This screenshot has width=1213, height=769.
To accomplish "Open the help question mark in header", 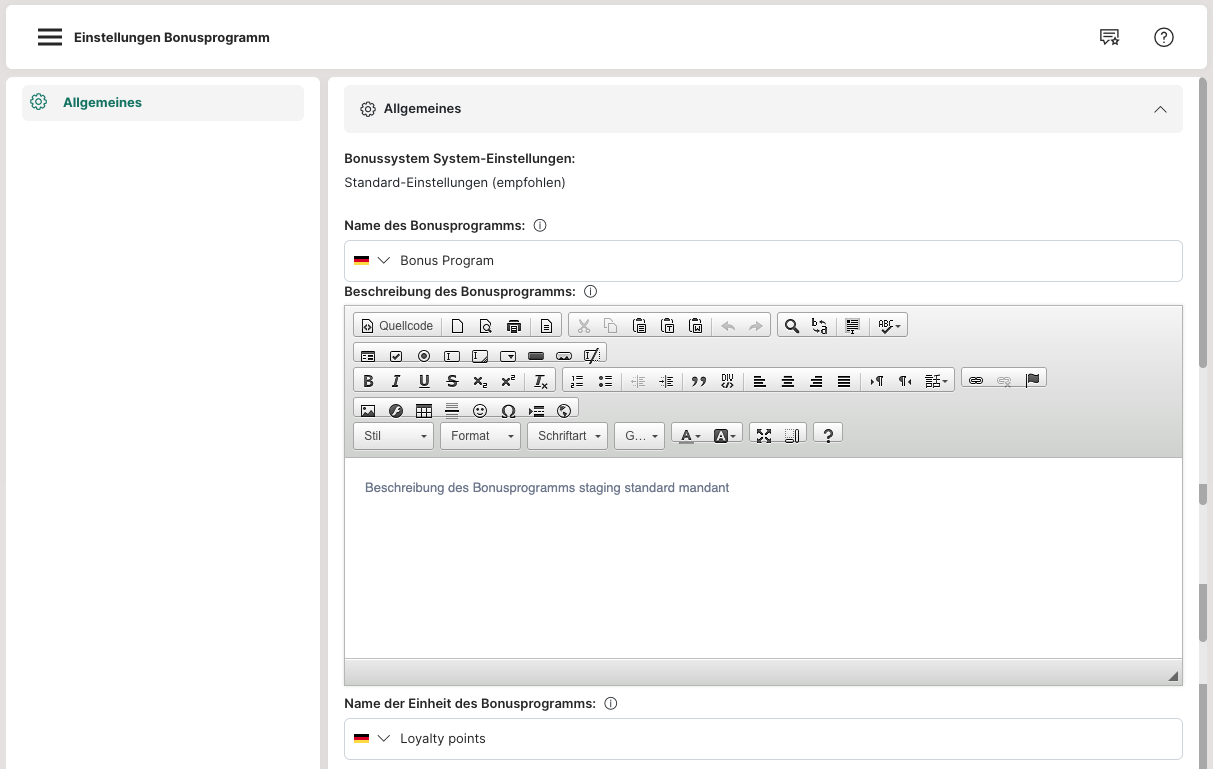I will pos(1164,37).
